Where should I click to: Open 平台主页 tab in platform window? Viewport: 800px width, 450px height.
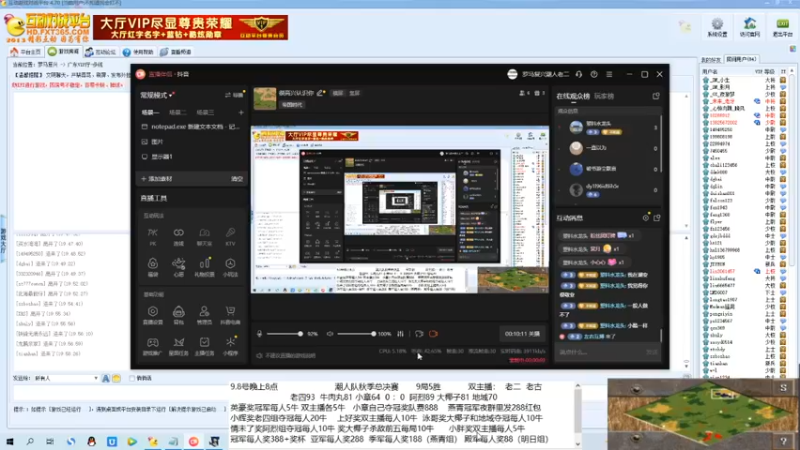[x=26, y=52]
